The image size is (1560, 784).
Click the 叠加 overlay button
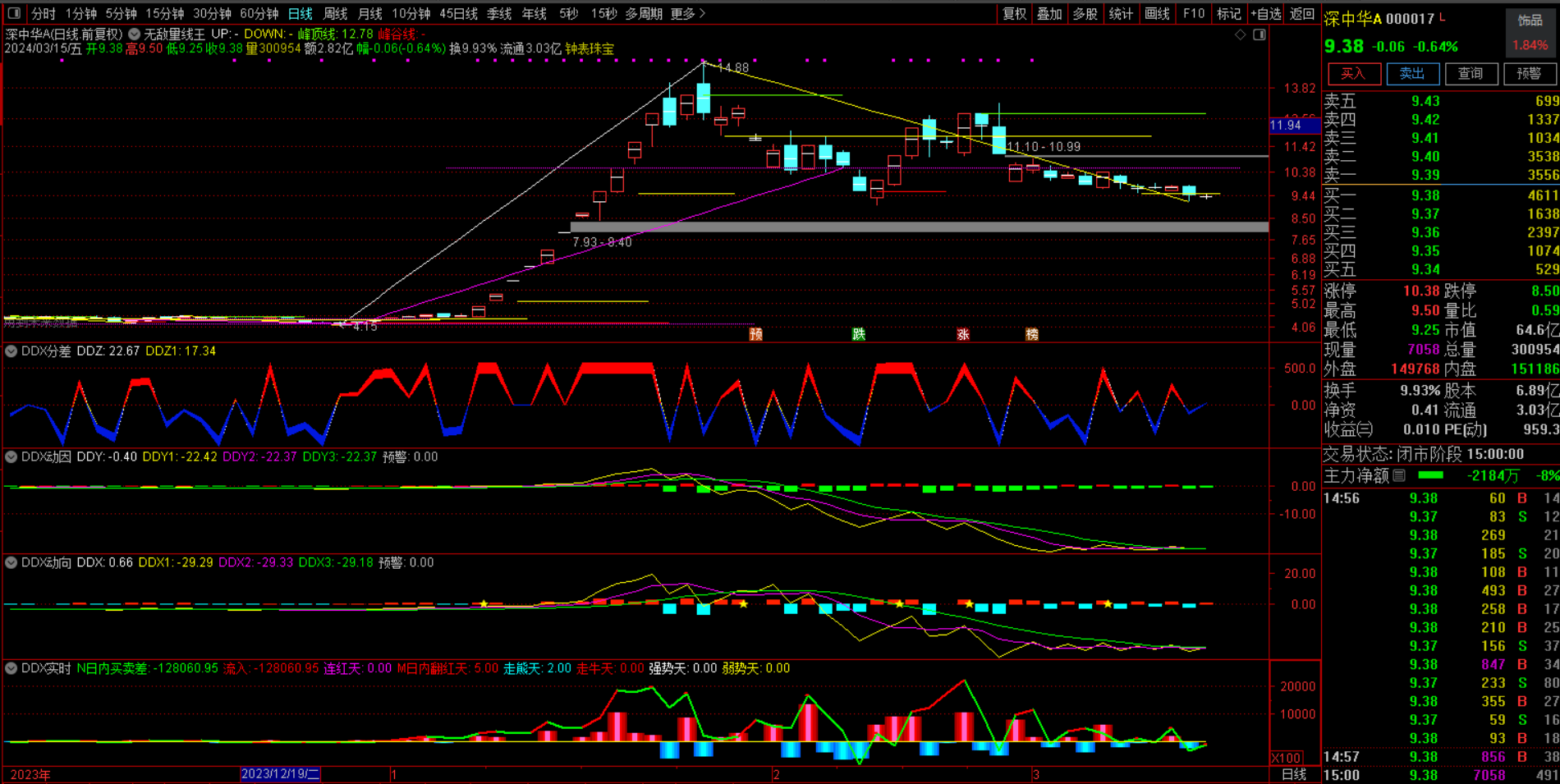1049,13
